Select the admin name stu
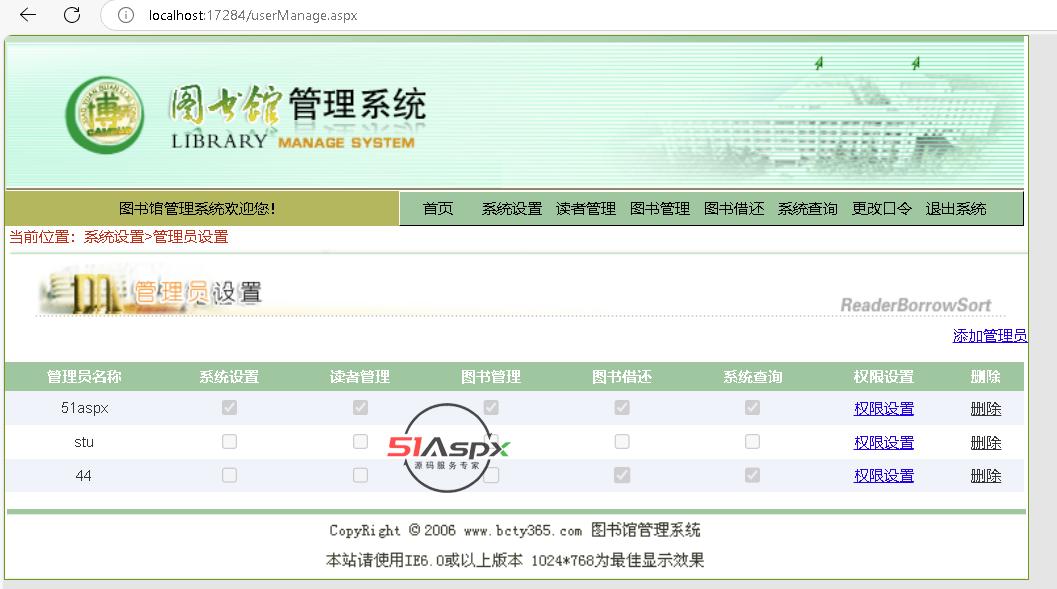Screen dimensions: 1057x589 coord(84,442)
